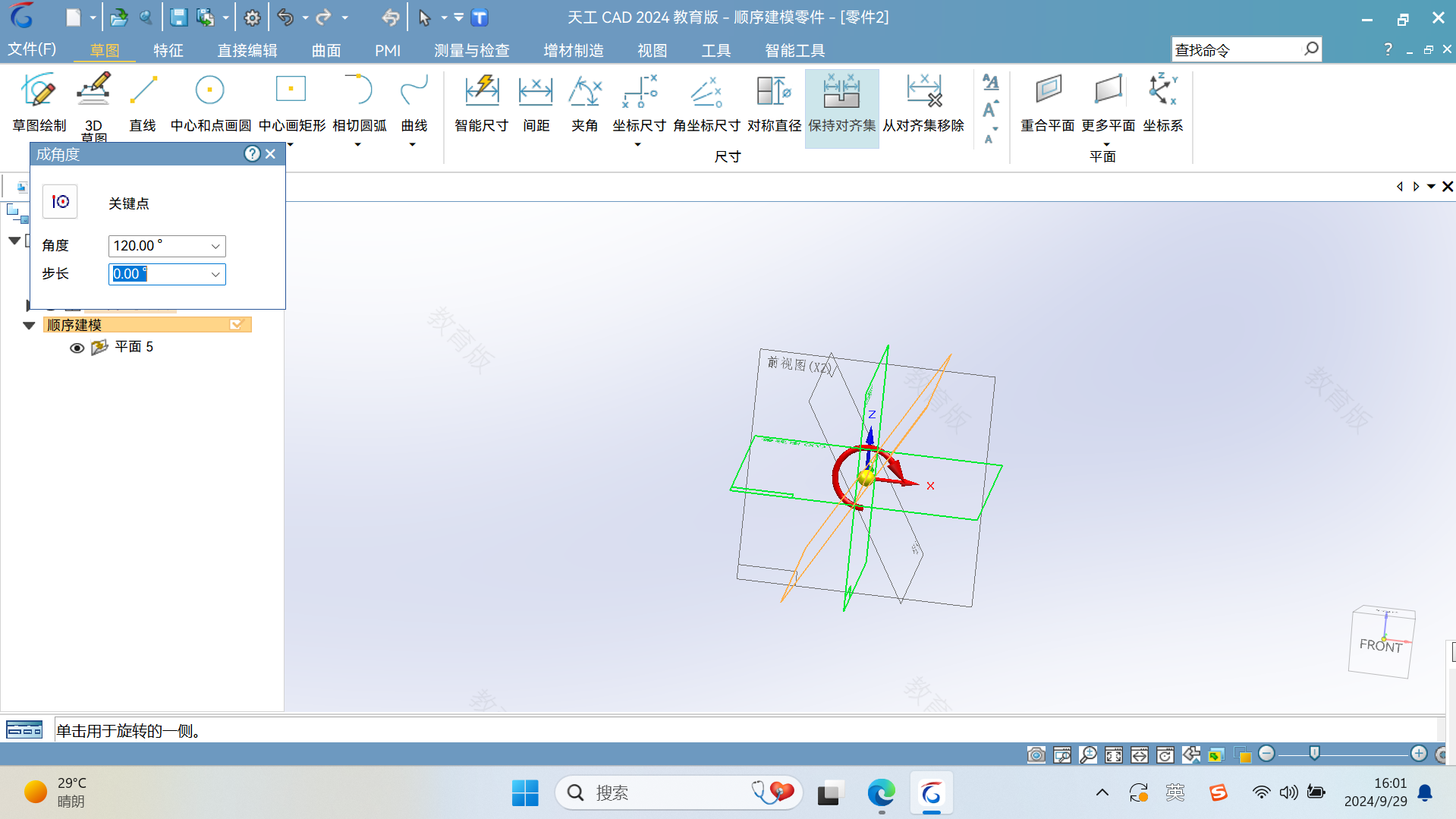Select the 草图绘制 sketch tool
This screenshot has width=1456, height=819.
(x=39, y=103)
